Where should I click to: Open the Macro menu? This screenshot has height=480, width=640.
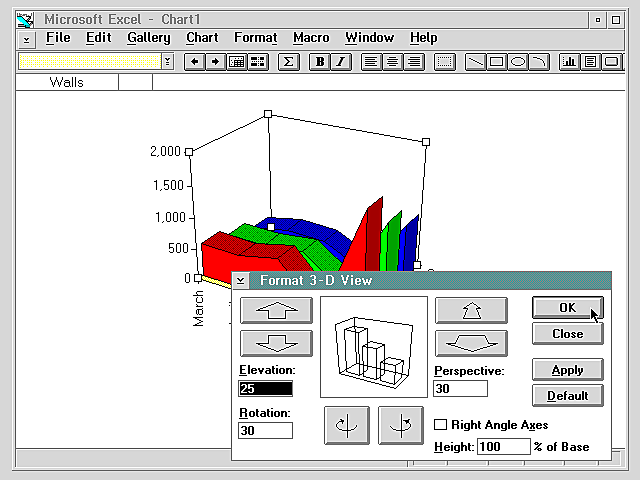311,38
